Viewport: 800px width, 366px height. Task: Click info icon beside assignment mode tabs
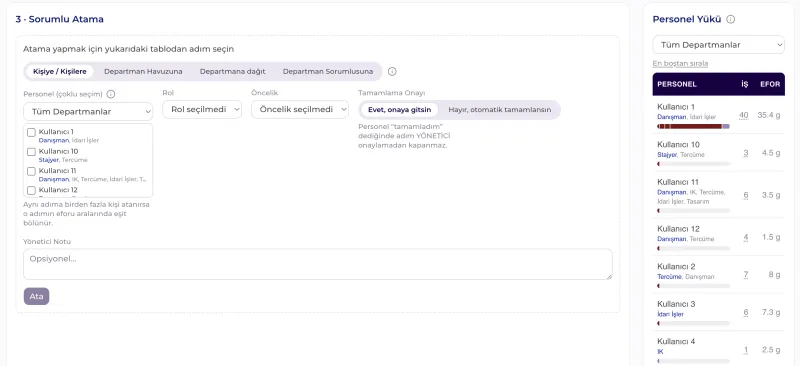[392, 71]
